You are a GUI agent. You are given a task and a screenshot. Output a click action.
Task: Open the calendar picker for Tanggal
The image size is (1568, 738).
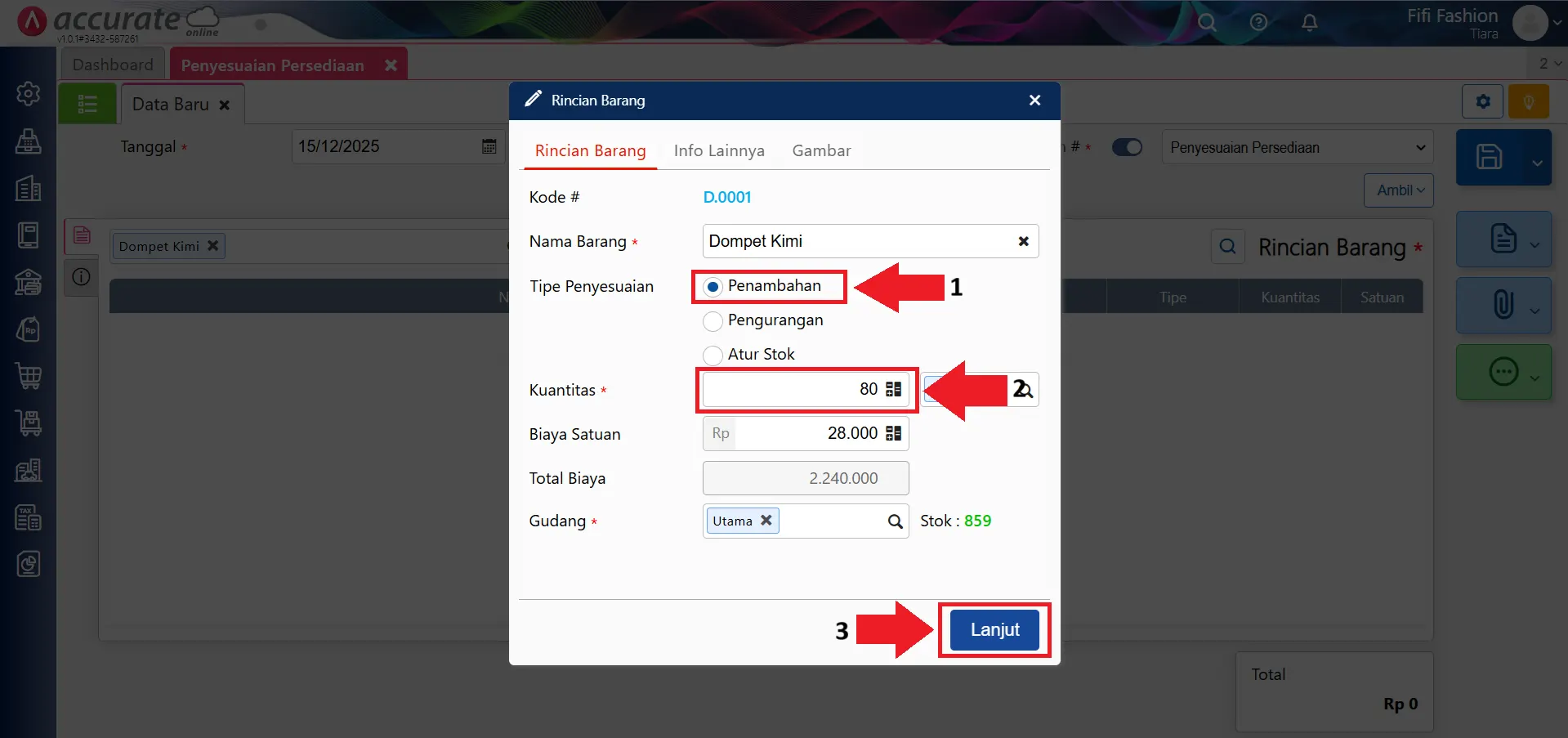[x=489, y=146]
